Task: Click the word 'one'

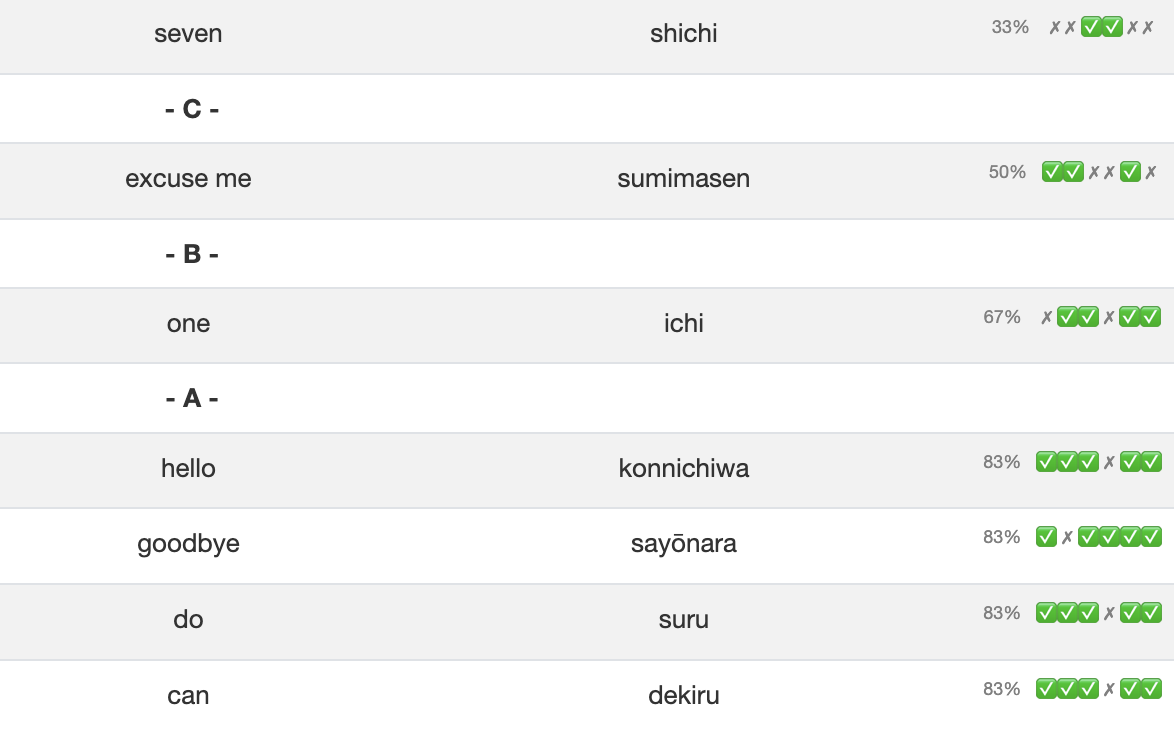Action: [188, 324]
